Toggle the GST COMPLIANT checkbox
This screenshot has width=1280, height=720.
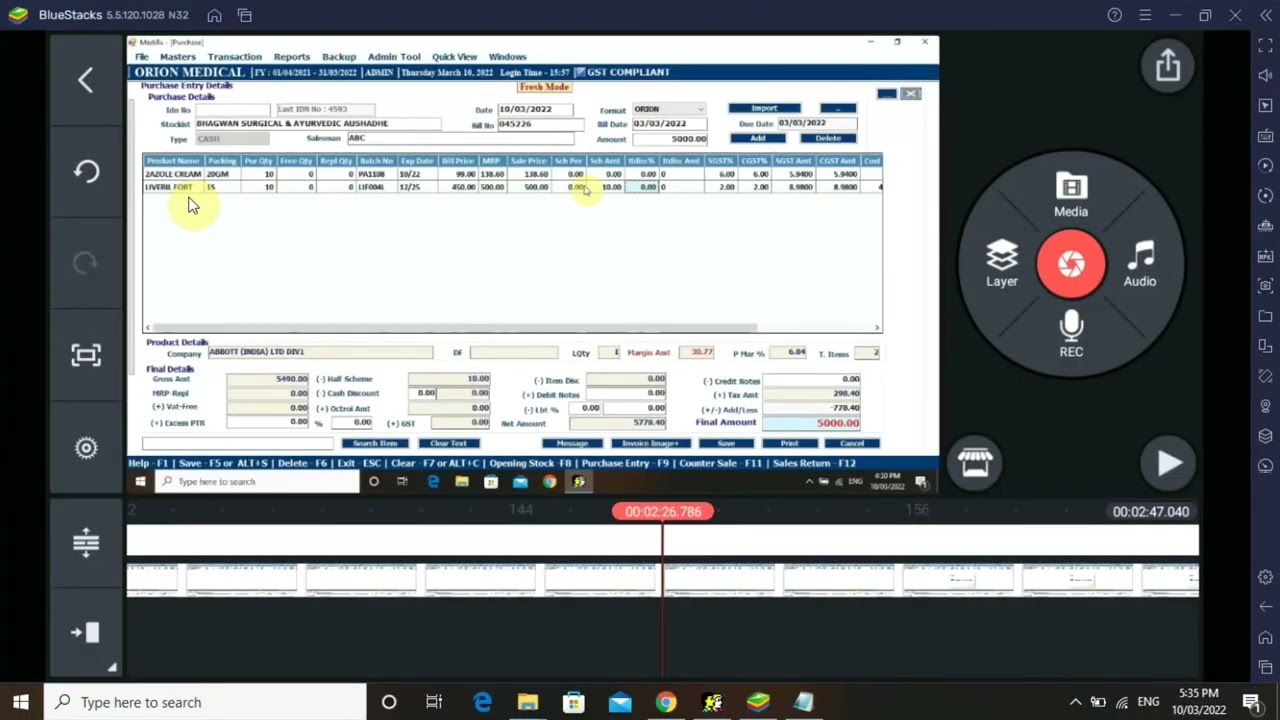pos(580,72)
